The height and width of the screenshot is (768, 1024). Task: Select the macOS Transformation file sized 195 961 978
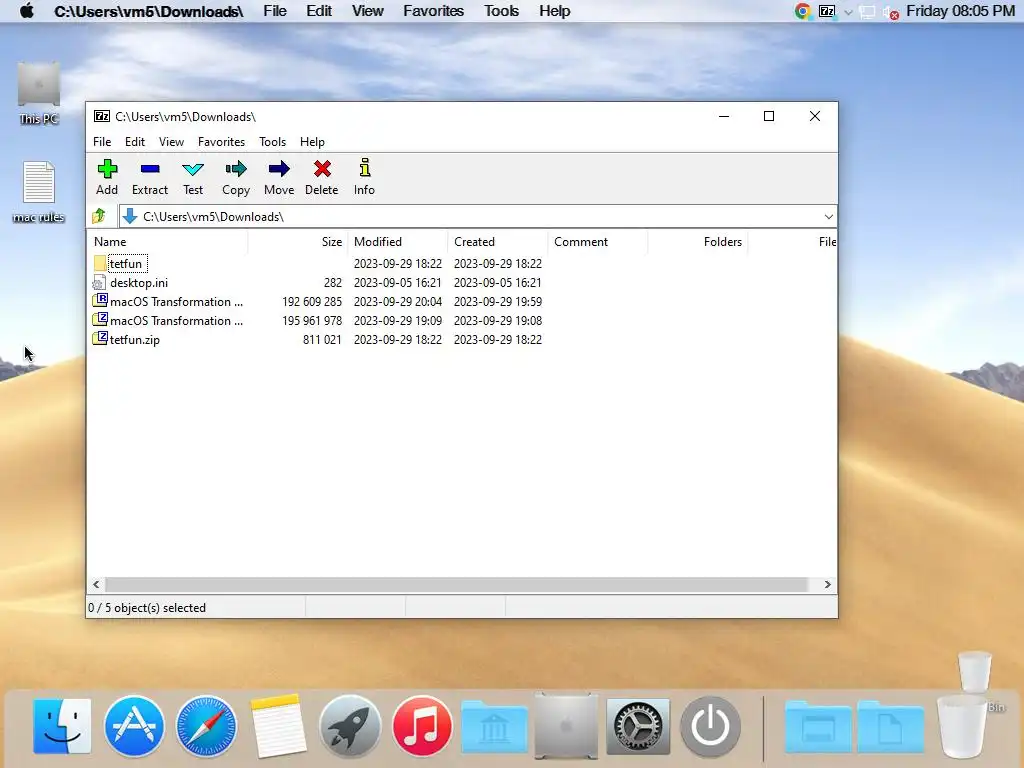[176, 321]
